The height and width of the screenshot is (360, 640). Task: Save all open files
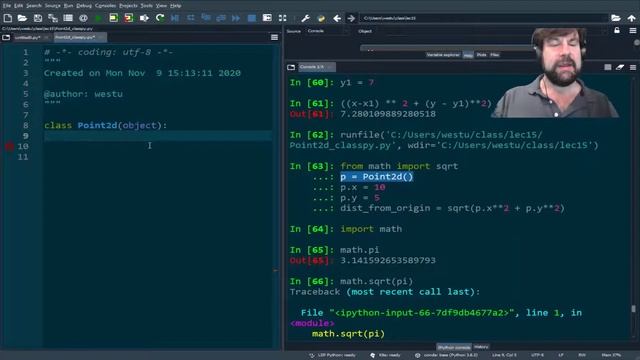pyautogui.click(x=53, y=18)
